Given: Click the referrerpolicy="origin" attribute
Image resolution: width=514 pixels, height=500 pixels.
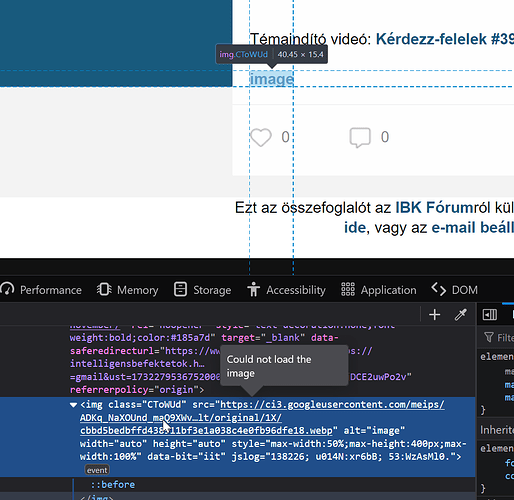Looking at the screenshot, I should tap(134, 390).
